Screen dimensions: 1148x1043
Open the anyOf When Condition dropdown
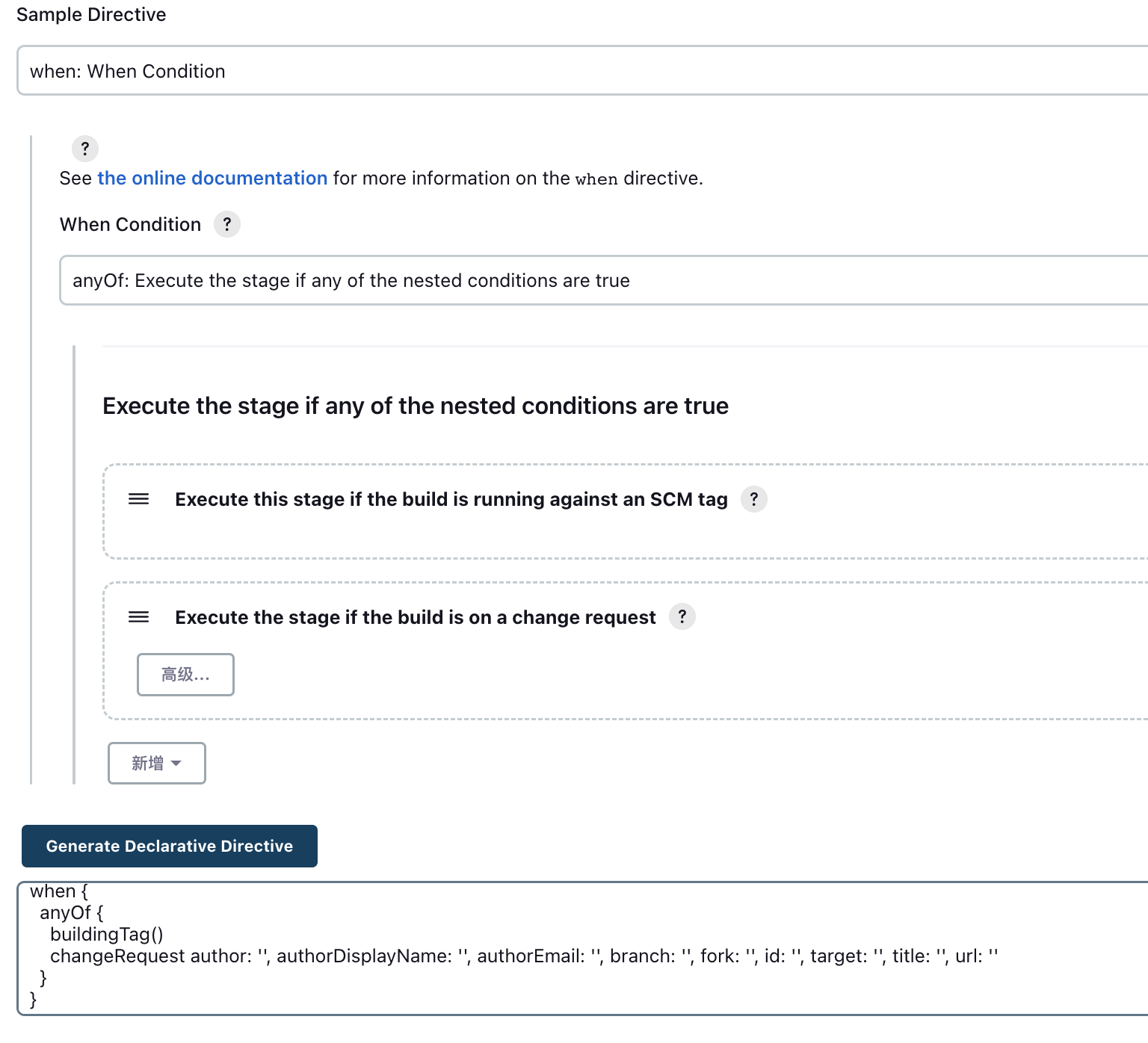(x=604, y=280)
